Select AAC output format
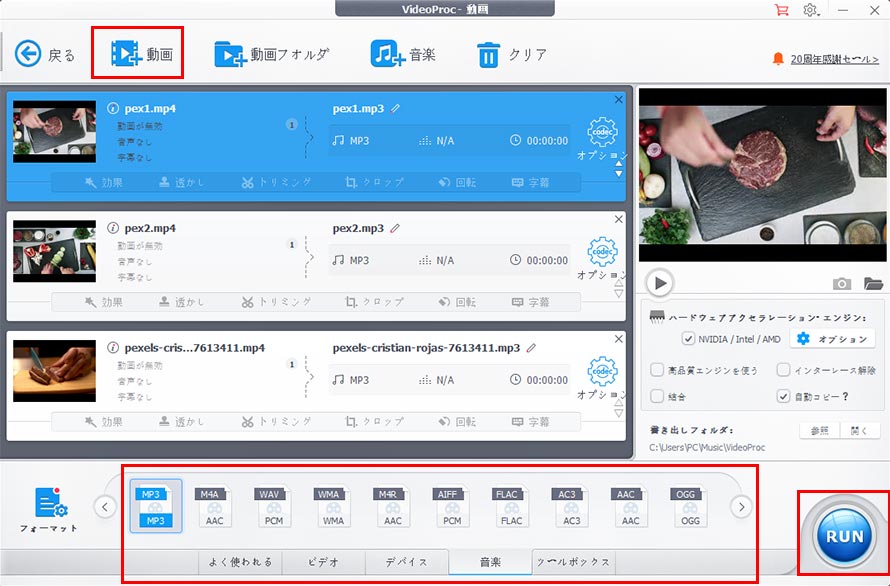 tap(631, 506)
